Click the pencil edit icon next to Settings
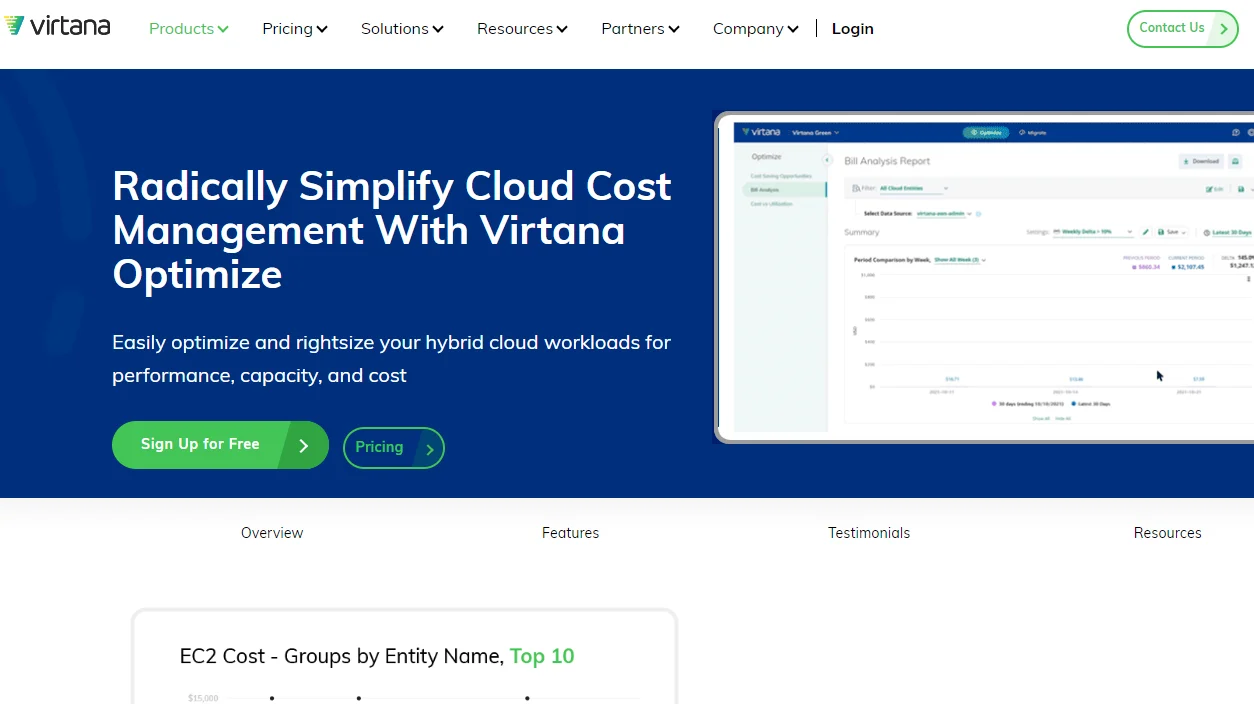Image resolution: width=1254 pixels, height=704 pixels. 1146,232
